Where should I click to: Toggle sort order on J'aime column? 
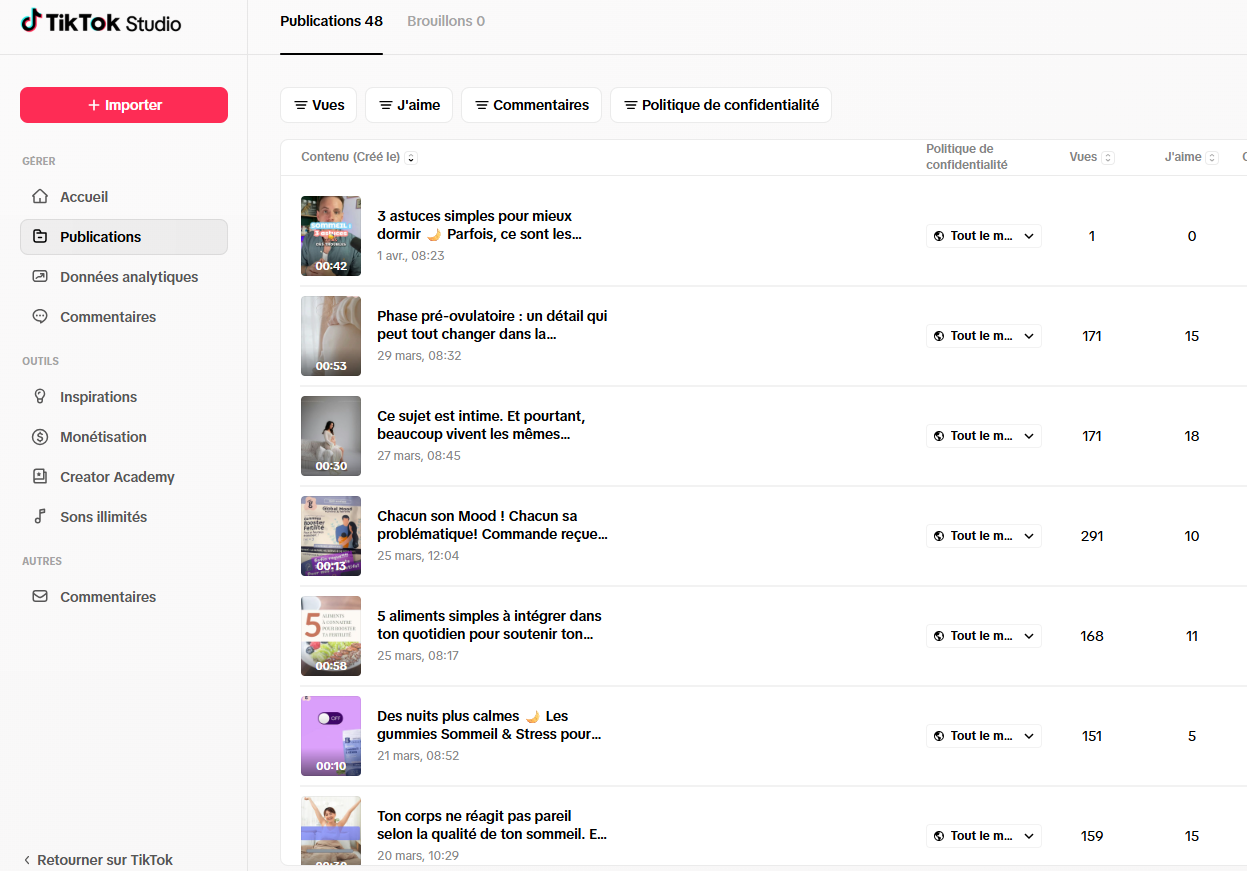[x=1212, y=158]
